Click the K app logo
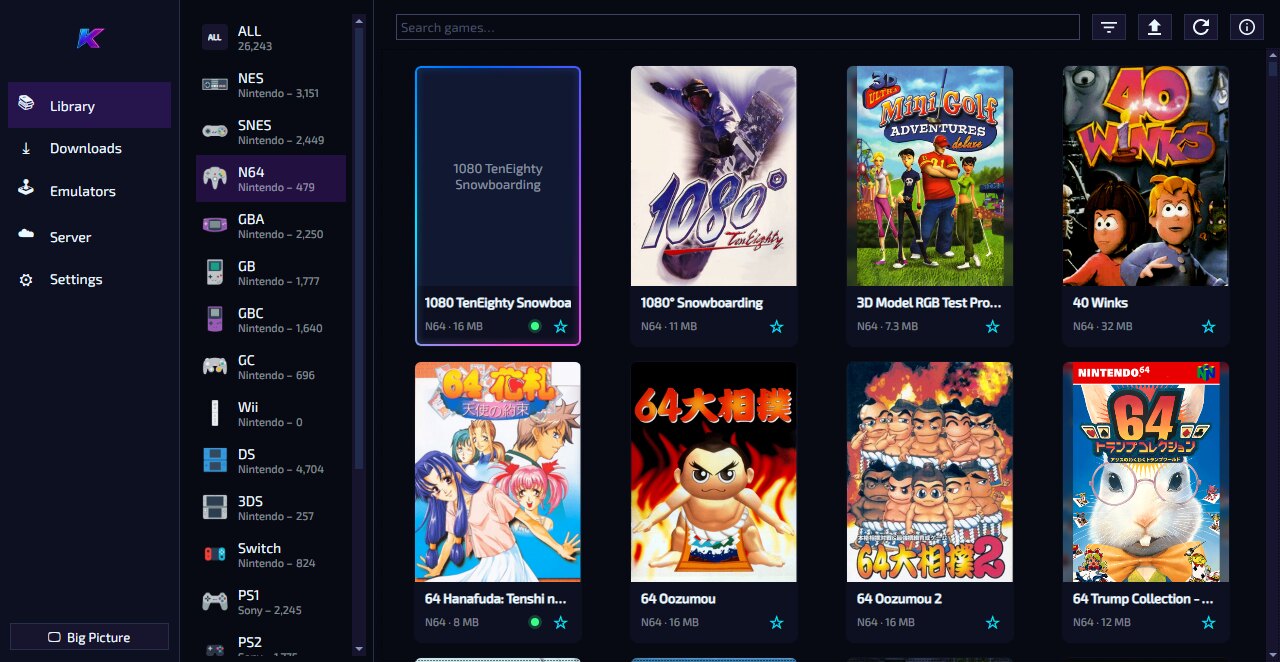Image resolution: width=1280 pixels, height=662 pixels. (90, 38)
